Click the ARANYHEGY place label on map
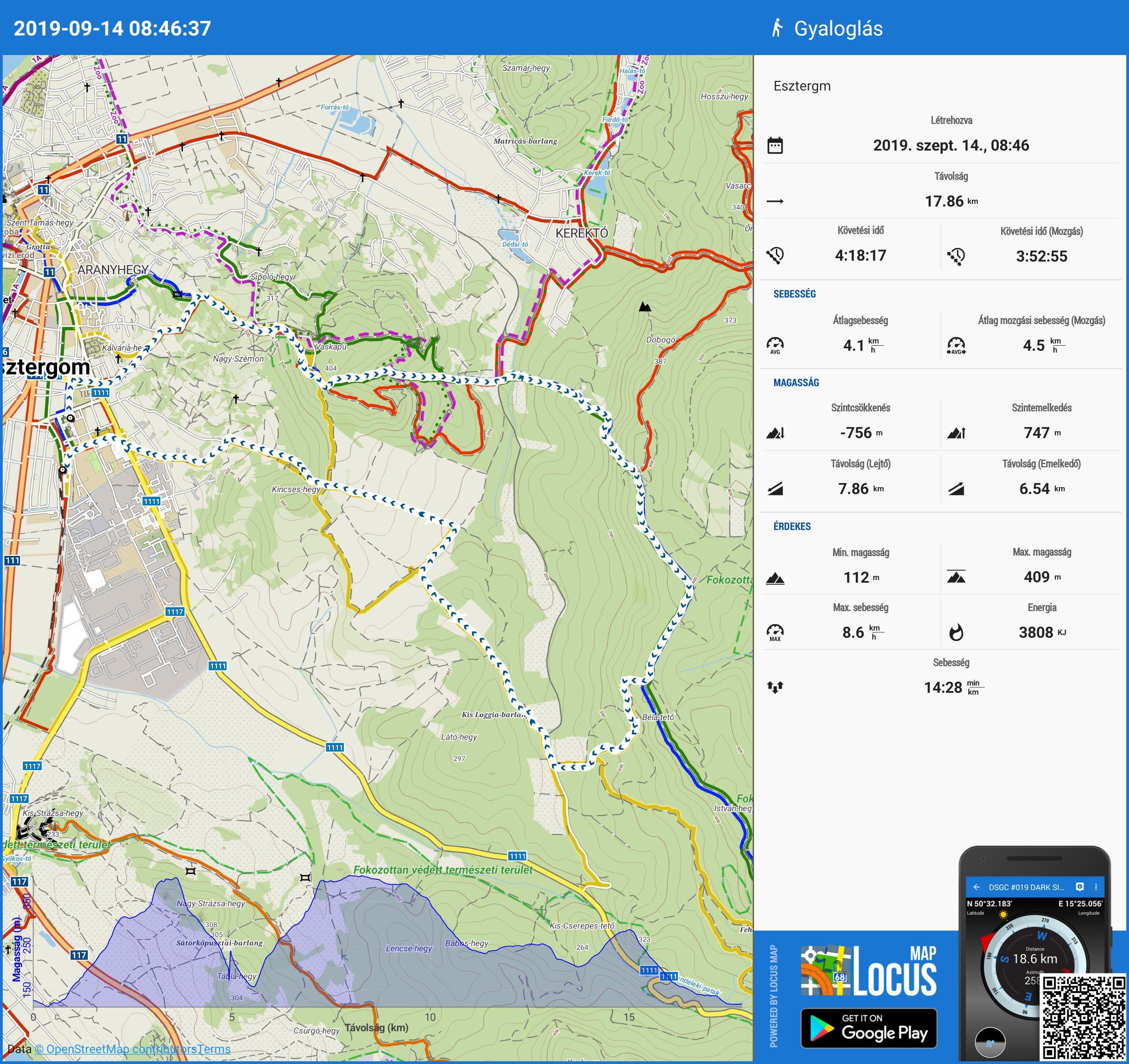This screenshot has height=1064, width=1129. click(x=112, y=269)
